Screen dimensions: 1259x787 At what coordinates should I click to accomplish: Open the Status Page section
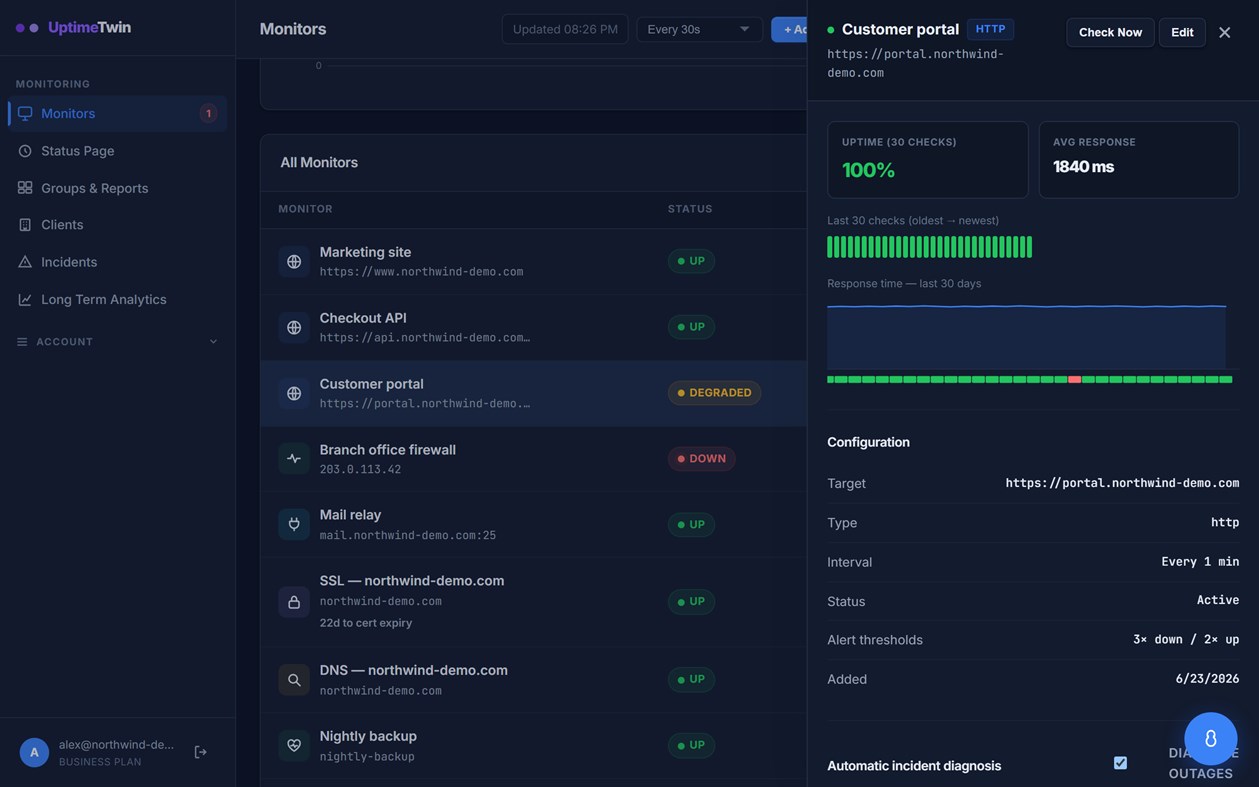[117, 151]
